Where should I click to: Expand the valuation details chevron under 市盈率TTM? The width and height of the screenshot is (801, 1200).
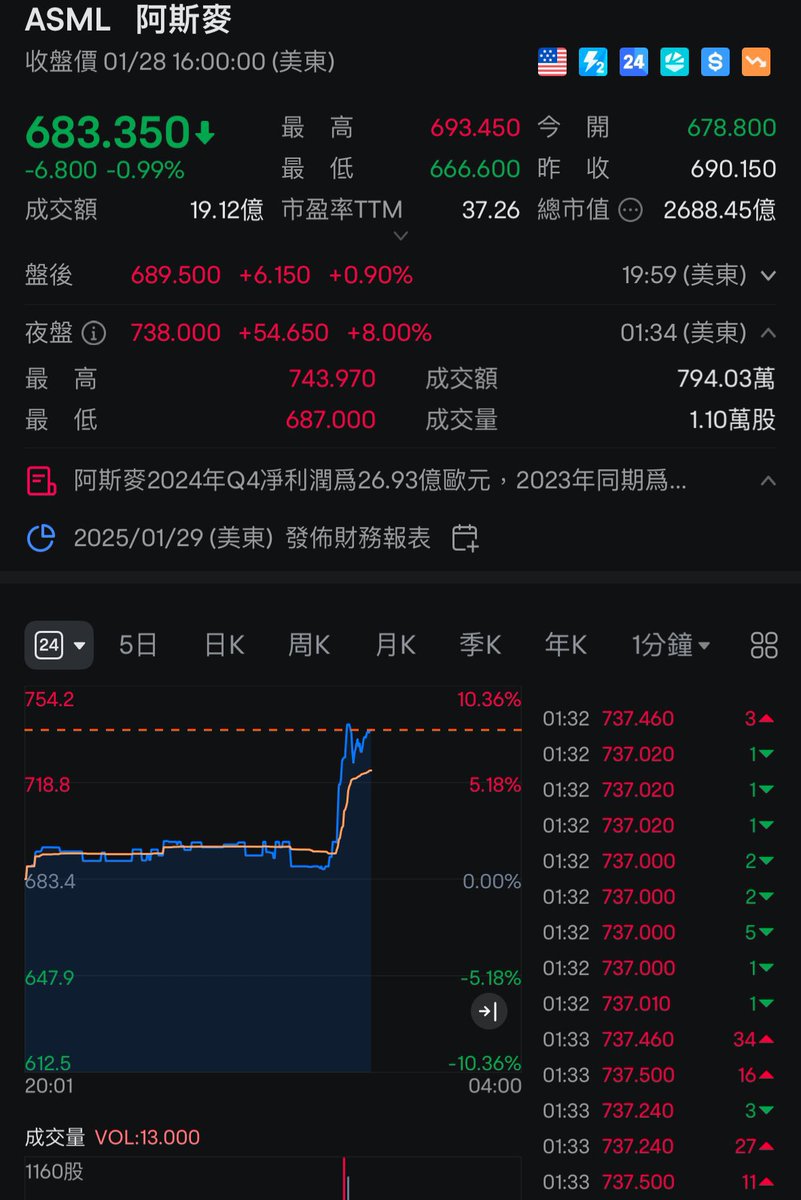click(400, 236)
